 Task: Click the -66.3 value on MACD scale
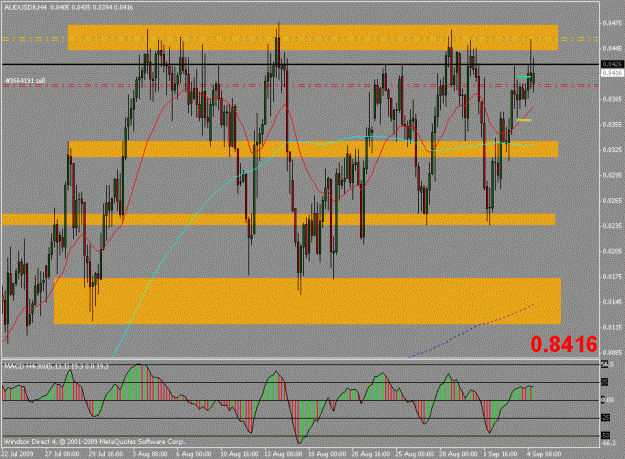click(x=609, y=443)
